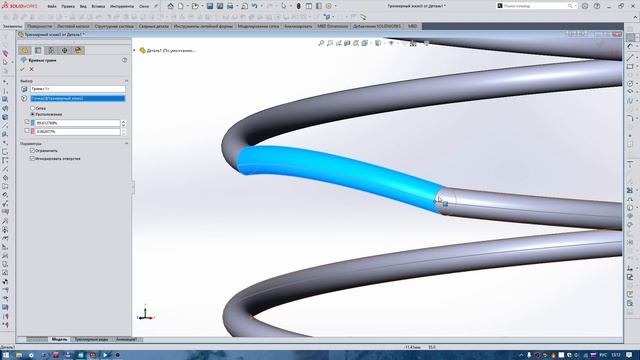Switch to the DimXpertManager tab icon
This screenshot has height=360, width=640.
[x=64, y=50]
